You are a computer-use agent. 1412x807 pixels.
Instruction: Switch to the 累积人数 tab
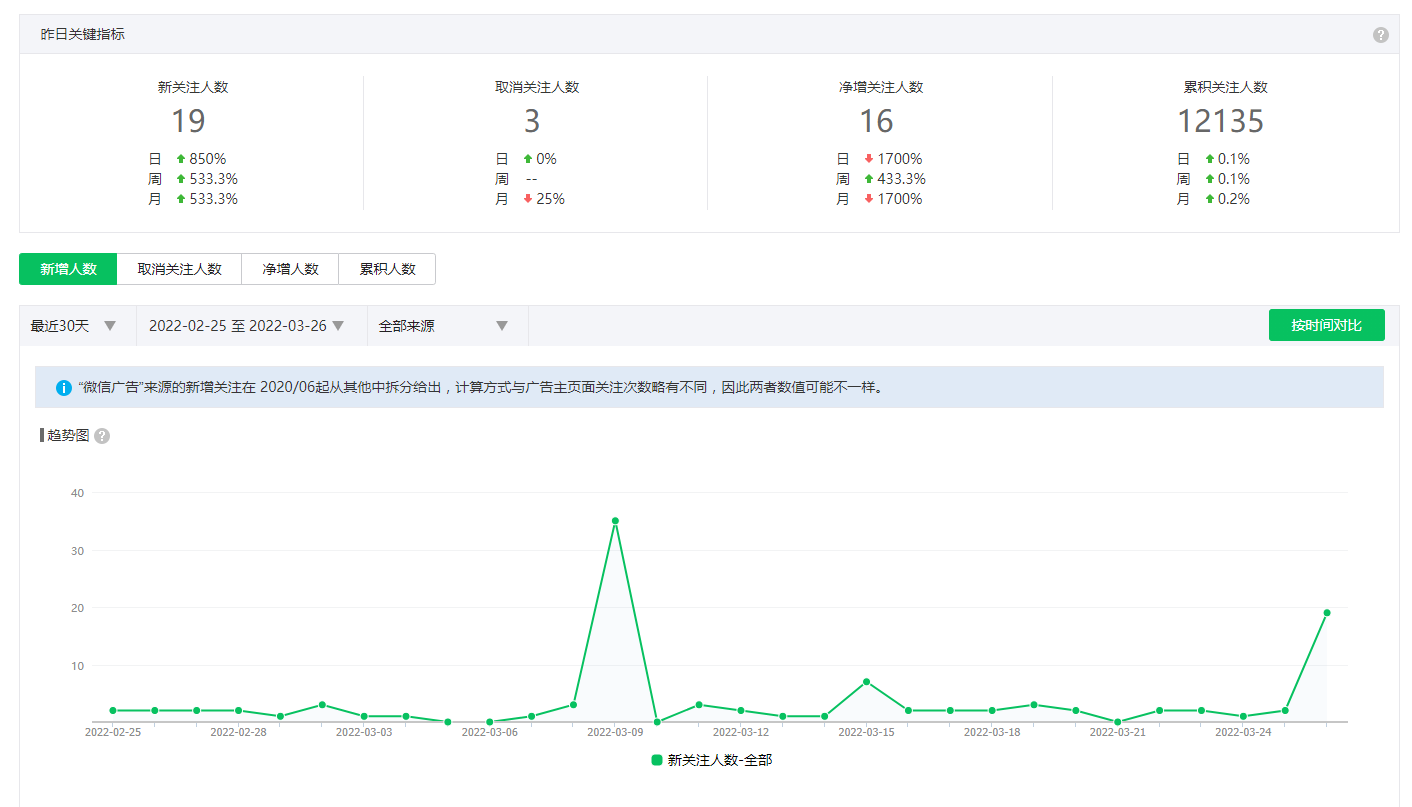(387, 269)
